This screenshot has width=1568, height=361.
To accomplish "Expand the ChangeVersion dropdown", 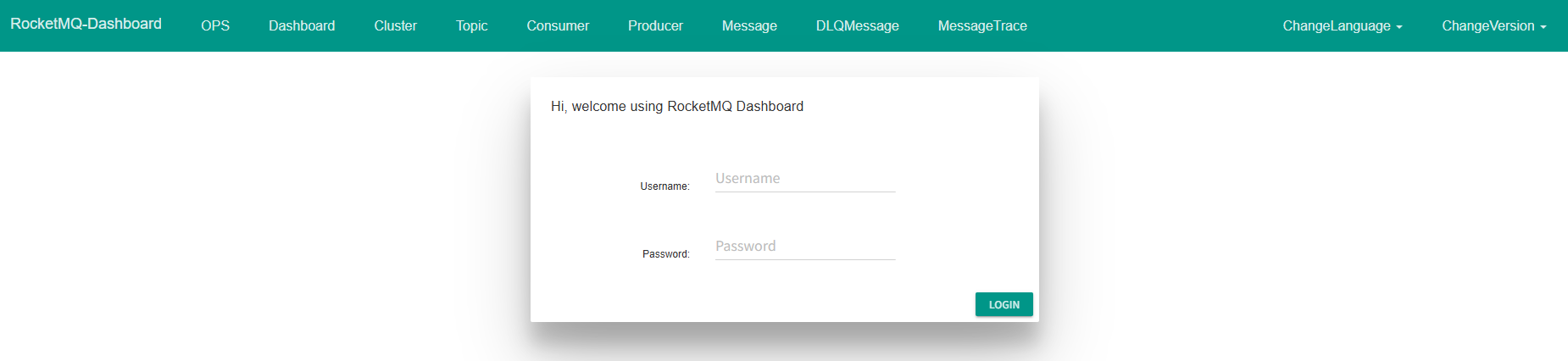I will 1494,25.
